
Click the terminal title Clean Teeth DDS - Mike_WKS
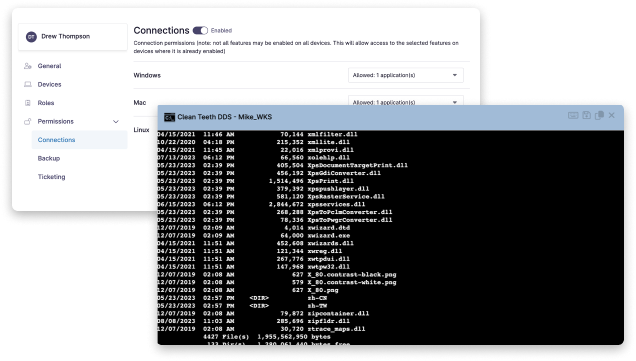coord(225,117)
